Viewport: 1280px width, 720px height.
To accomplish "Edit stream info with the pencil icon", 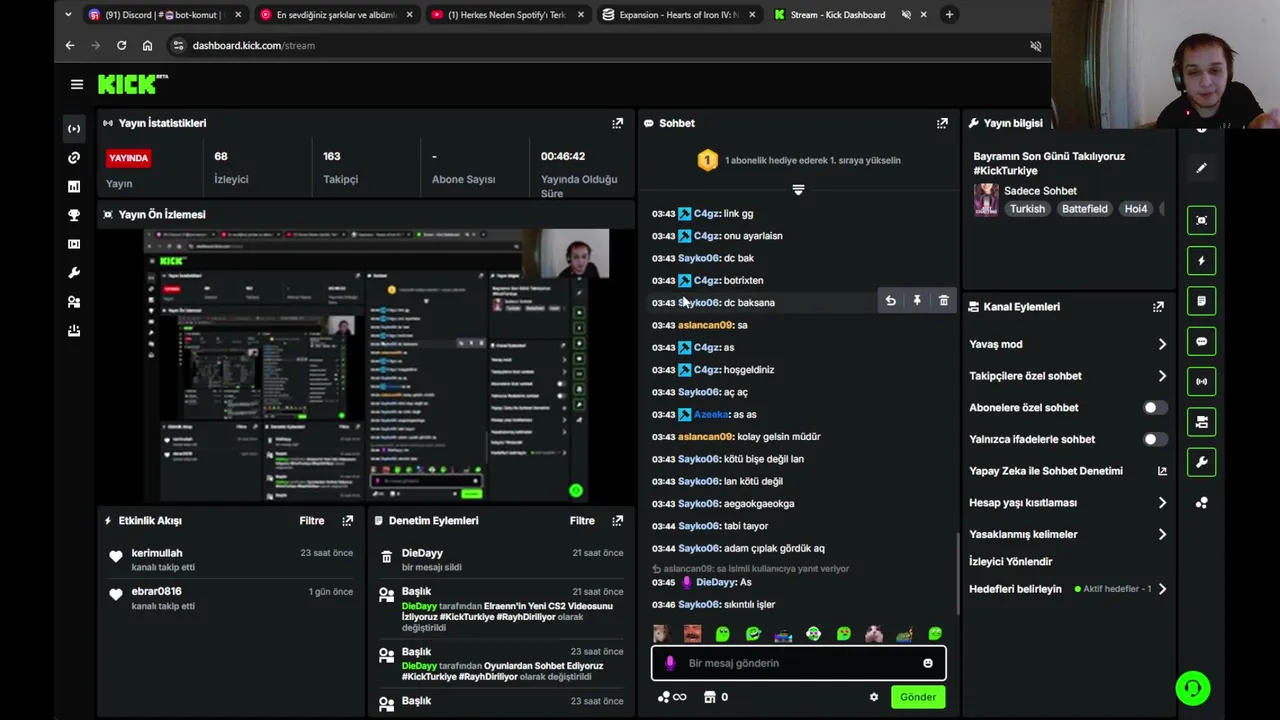I will (1201, 168).
